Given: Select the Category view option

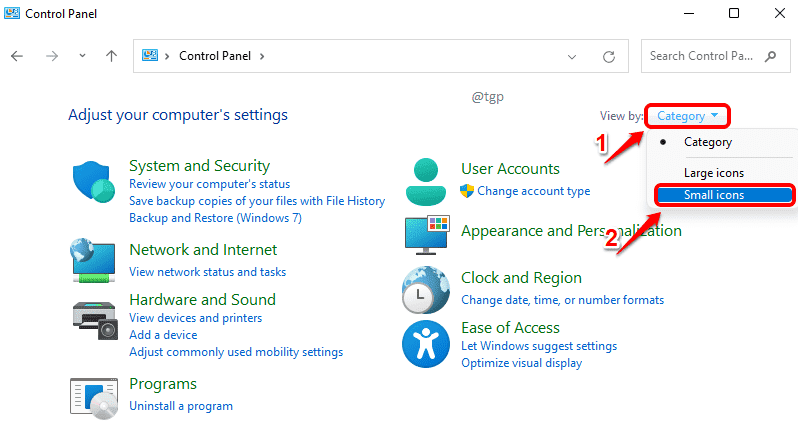Looking at the screenshot, I should [707, 142].
